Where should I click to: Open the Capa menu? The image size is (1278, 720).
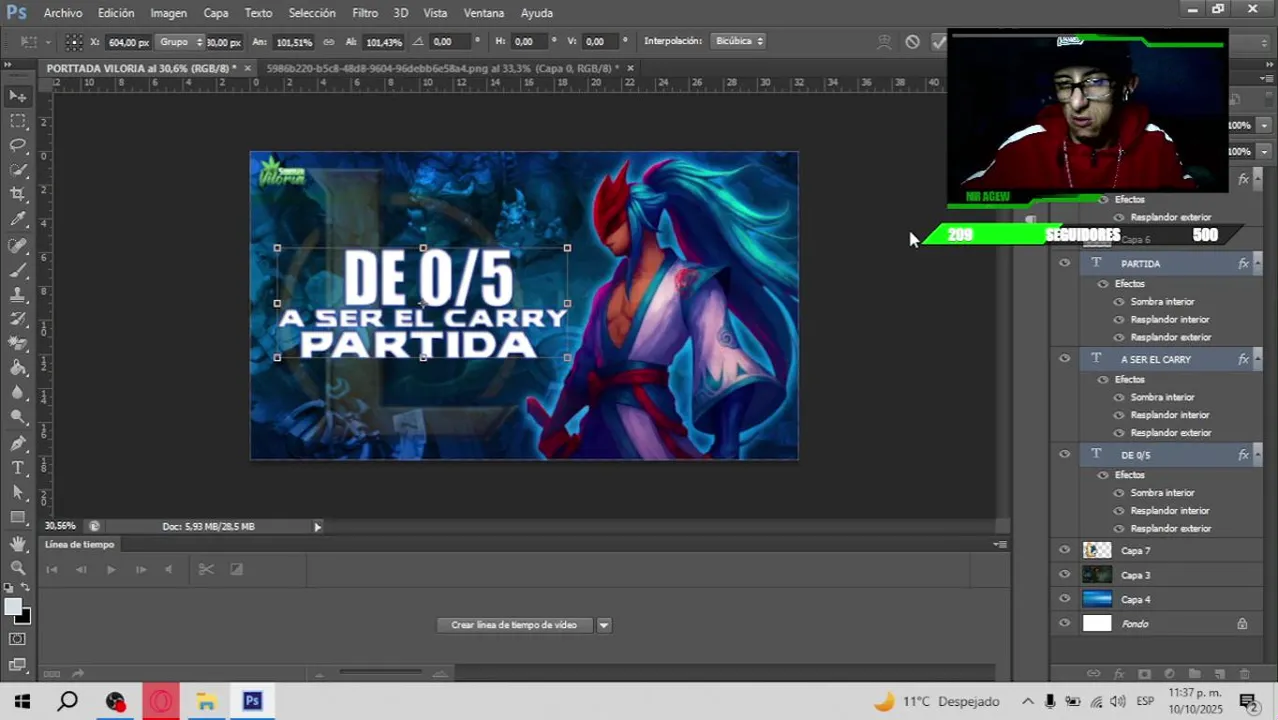click(x=216, y=13)
